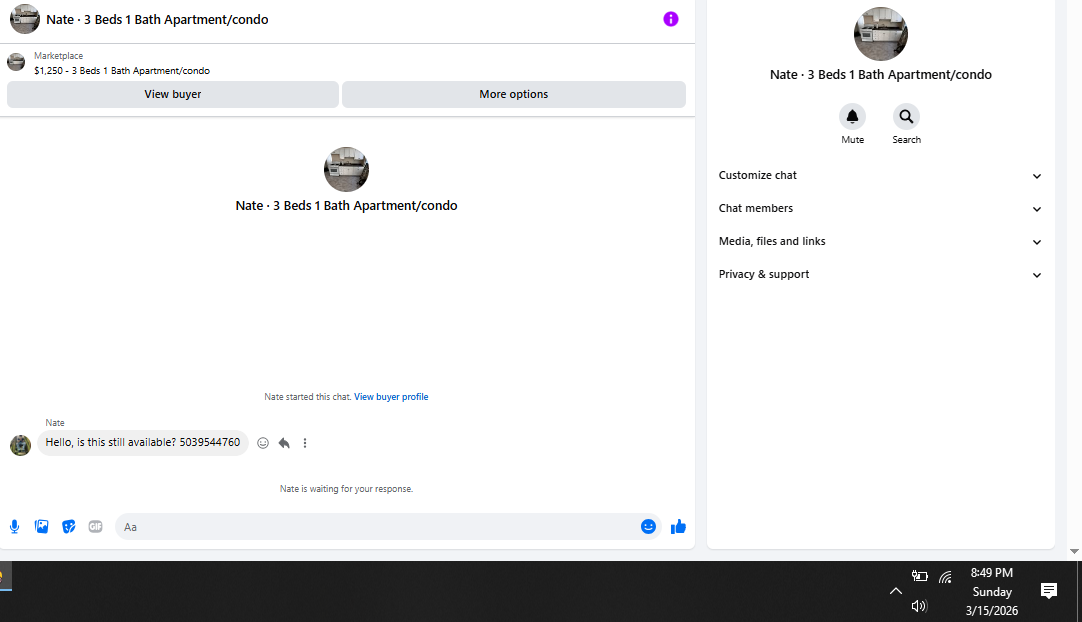The width and height of the screenshot is (1082, 622).
Task: Search in conversation using magnifier icon
Action: 906,117
